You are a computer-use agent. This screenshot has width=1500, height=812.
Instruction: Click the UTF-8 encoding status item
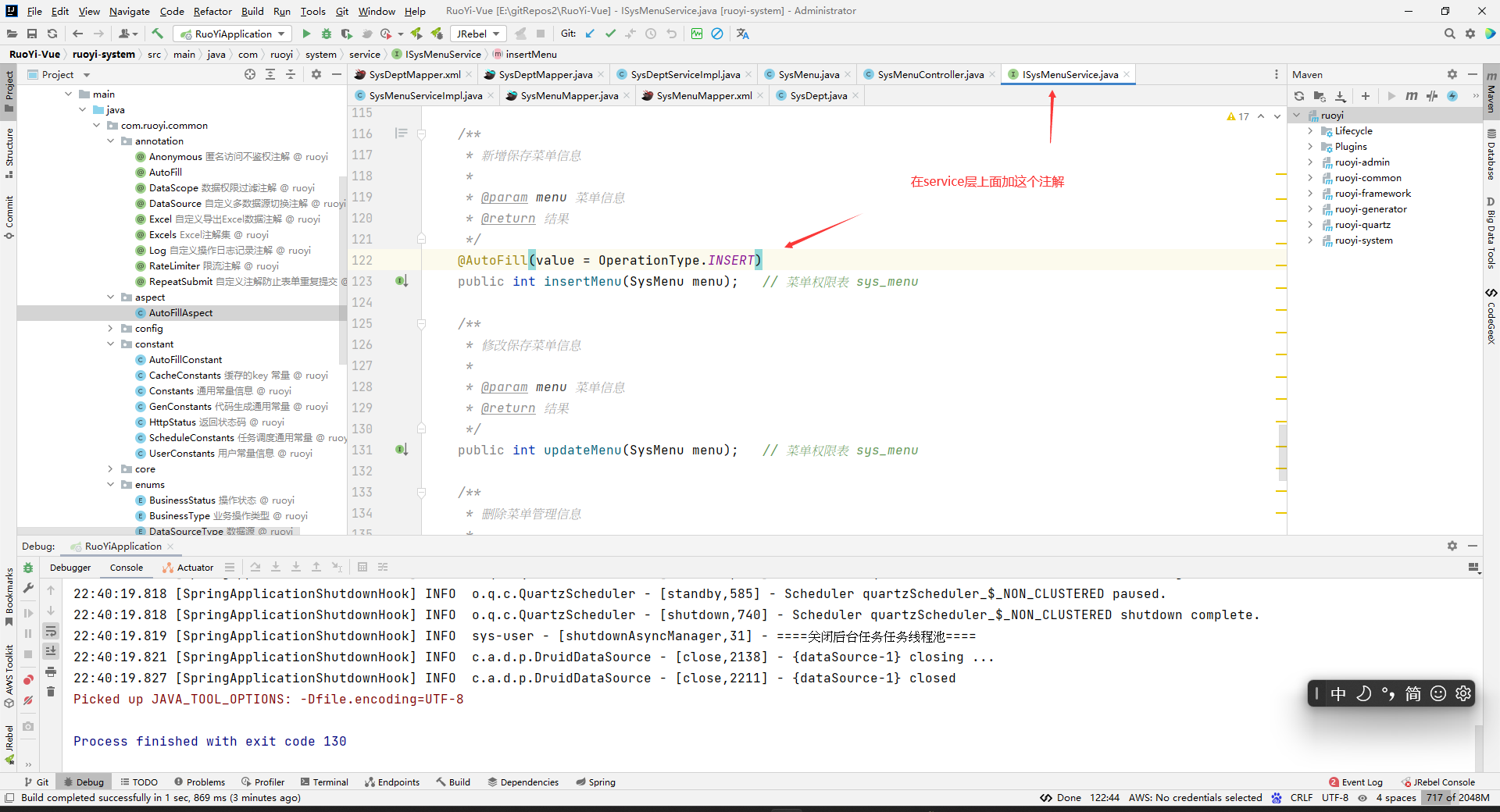1335,797
